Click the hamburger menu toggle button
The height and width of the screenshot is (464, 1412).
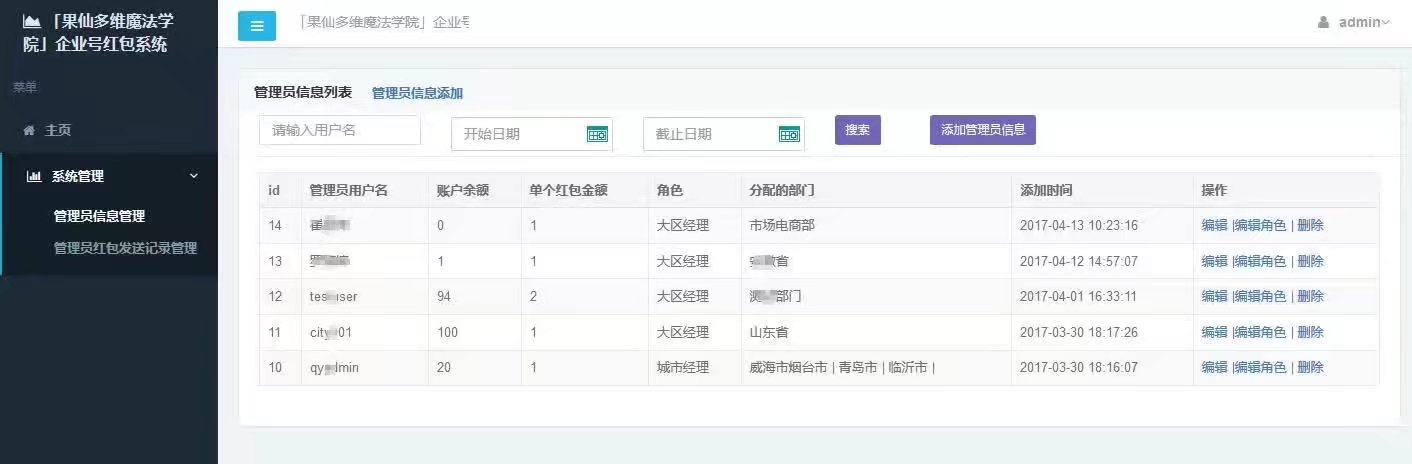coord(256,25)
